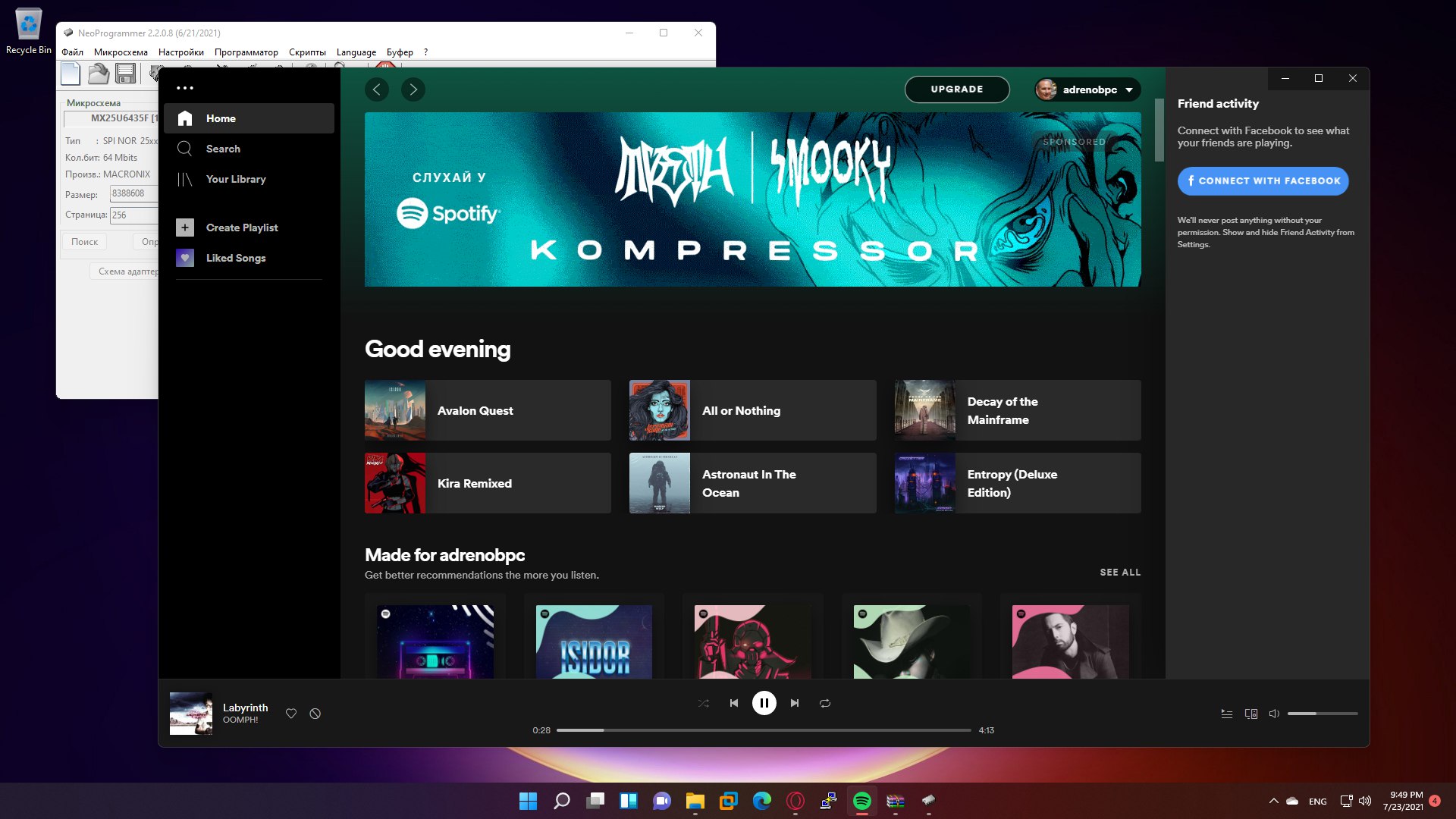Open Search in Spotify sidebar
This screenshot has height=819, width=1456.
[249, 149]
